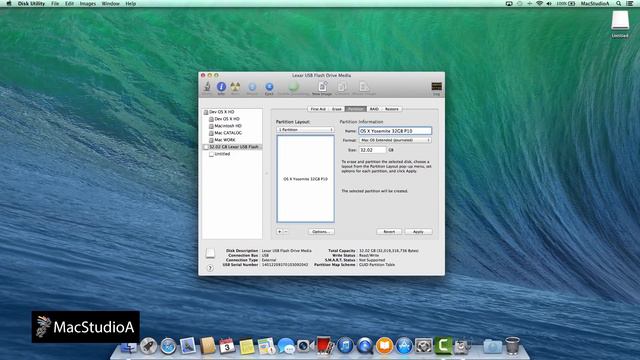
Task: Click the Burn toolbar icon
Action: 236,87
